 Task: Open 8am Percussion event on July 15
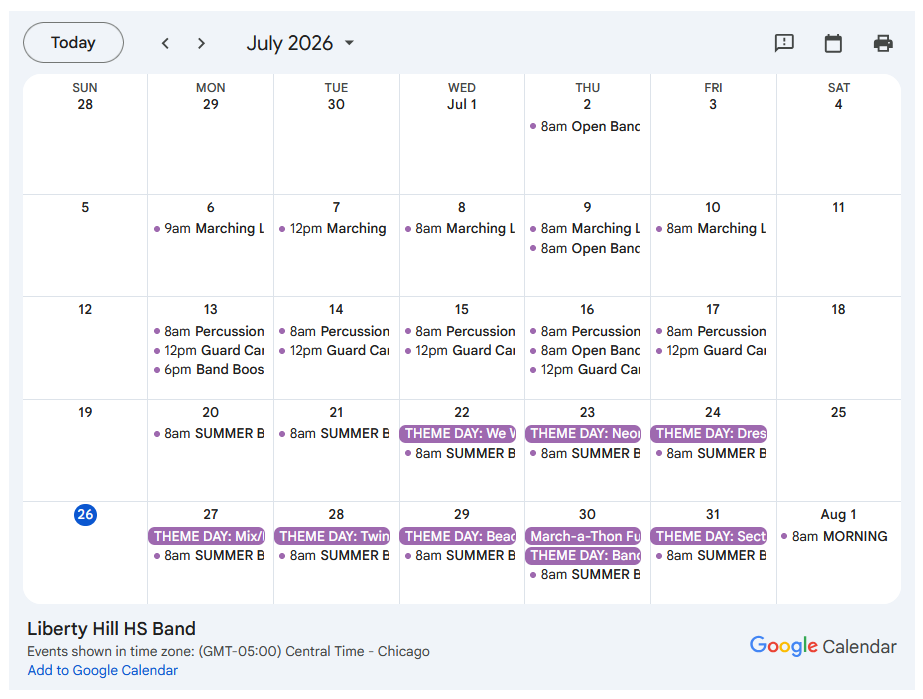(460, 331)
